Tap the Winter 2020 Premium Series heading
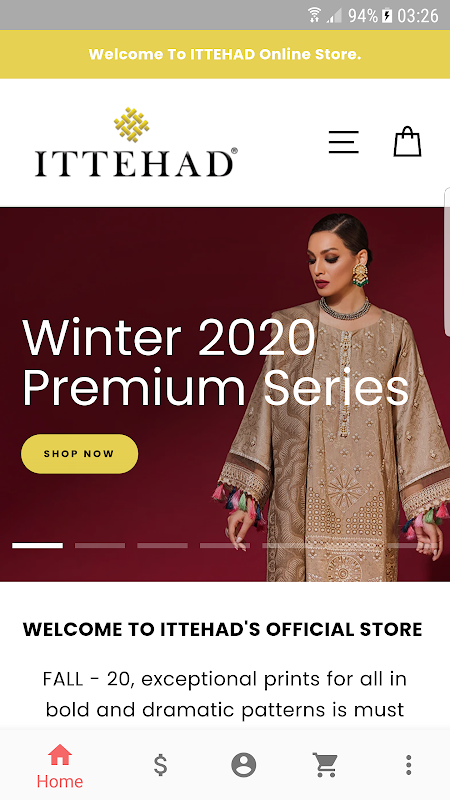450x800 pixels. [x=215, y=363]
